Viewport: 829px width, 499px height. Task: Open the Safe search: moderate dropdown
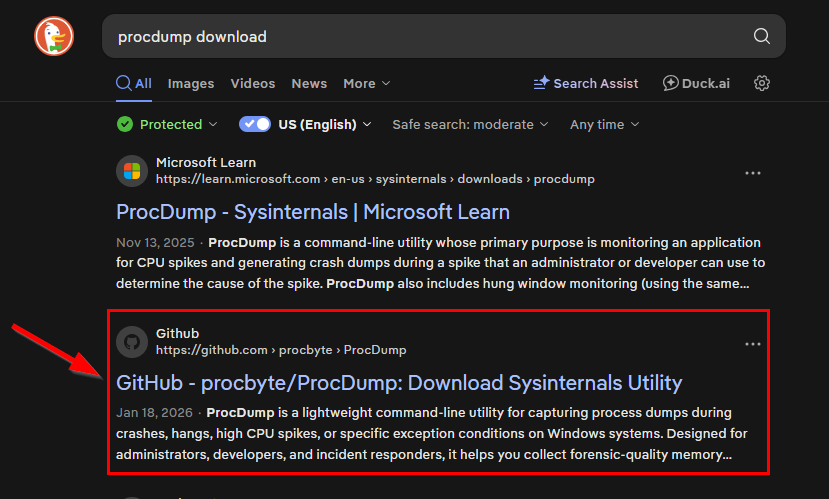pos(470,124)
